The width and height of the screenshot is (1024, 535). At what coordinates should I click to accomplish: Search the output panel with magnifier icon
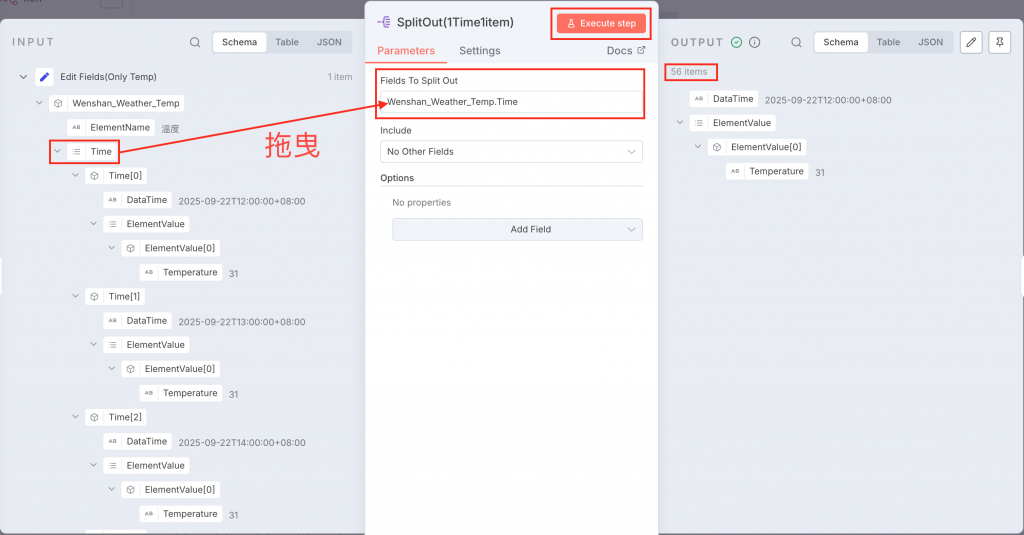tap(796, 42)
